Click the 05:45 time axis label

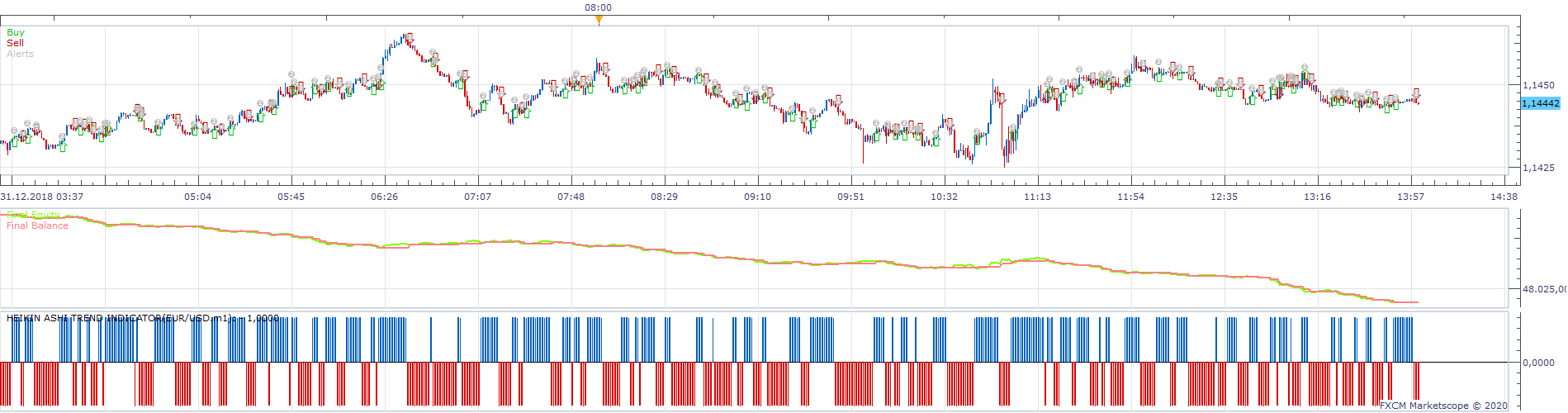click(x=291, y=197)
